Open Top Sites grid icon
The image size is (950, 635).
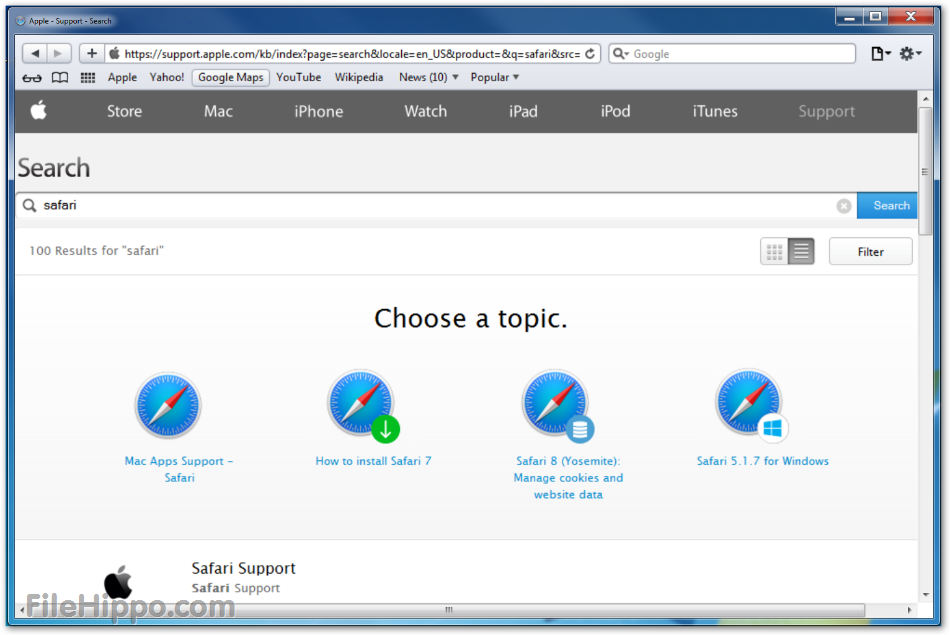(88, 78)
